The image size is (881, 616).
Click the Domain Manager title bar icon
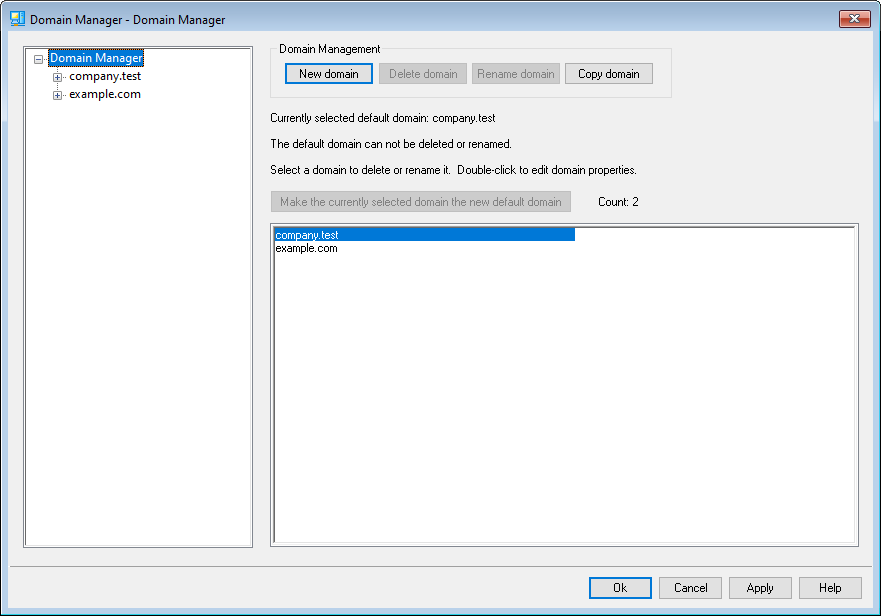point(17,19)
